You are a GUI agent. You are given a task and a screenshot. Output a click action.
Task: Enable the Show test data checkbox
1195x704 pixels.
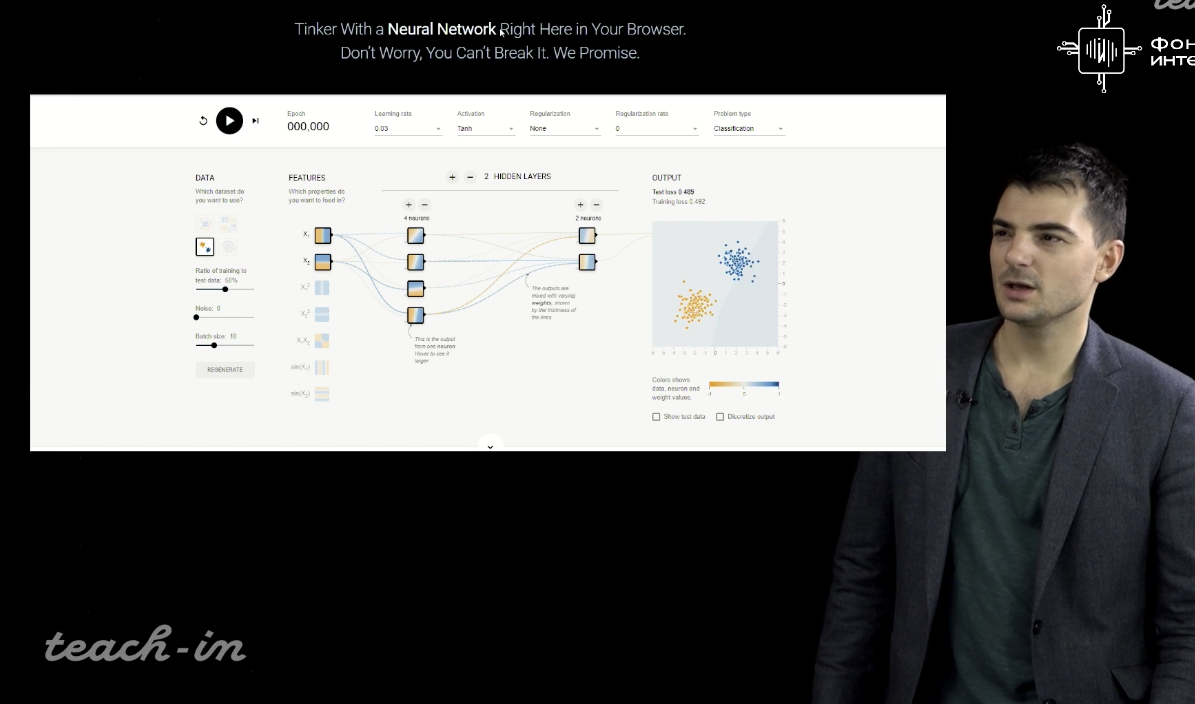tap(656, 417)
